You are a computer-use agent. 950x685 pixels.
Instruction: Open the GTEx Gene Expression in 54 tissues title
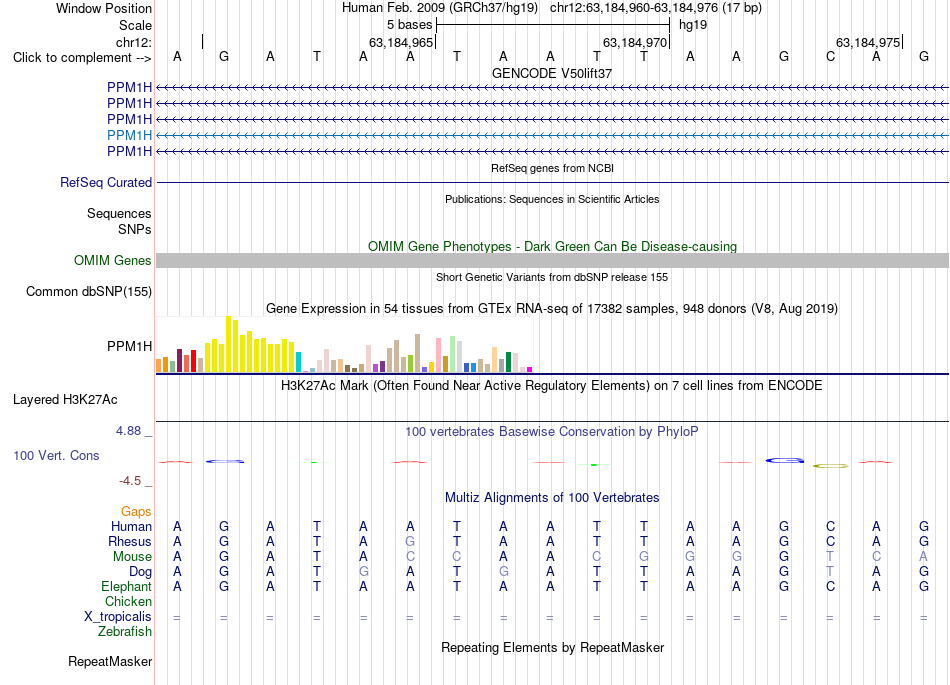point(552,309)
